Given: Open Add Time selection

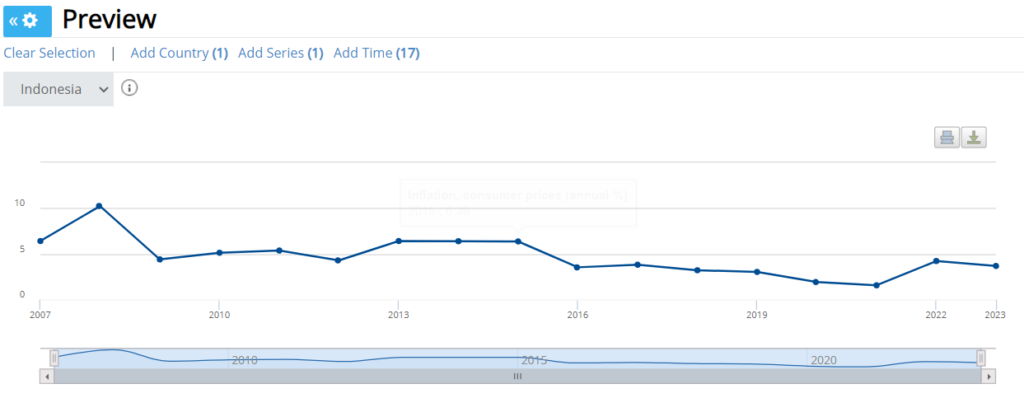Looking at the screenshot, I should pyautogui.click(x=376, y=54).
